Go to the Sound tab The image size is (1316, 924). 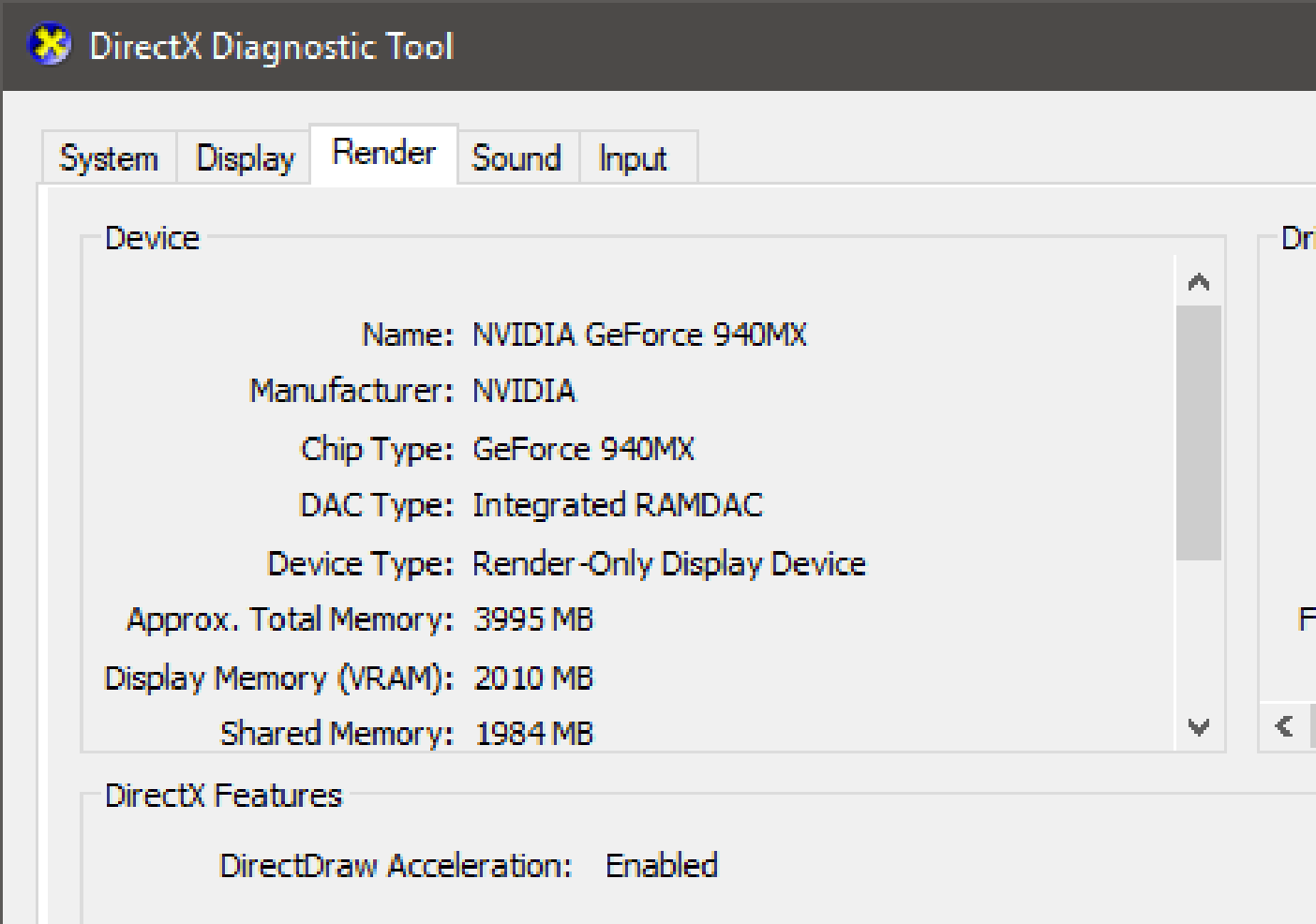(x=516, y=158)
